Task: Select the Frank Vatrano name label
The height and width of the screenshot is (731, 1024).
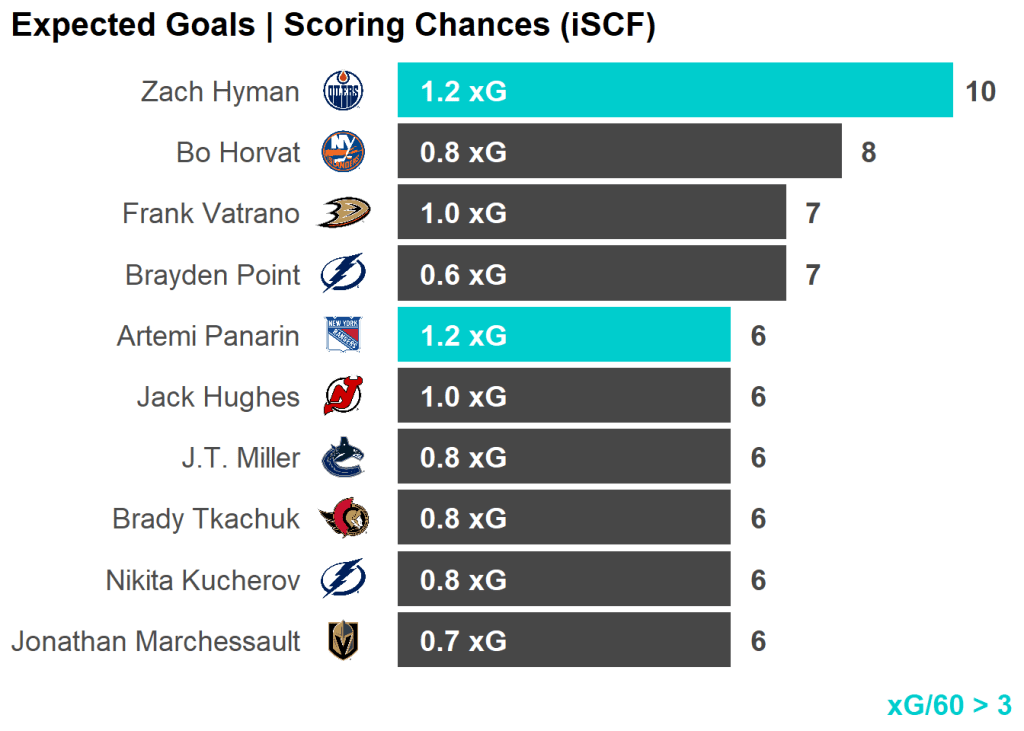Action: click(x=211, y=214)
